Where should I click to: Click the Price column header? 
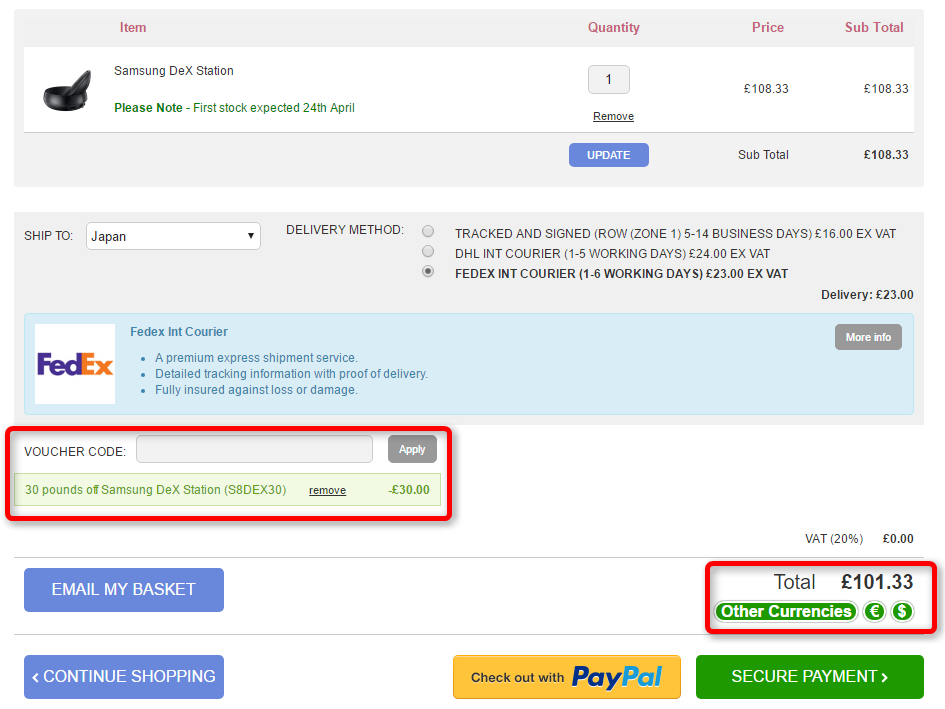pos(768,27)
